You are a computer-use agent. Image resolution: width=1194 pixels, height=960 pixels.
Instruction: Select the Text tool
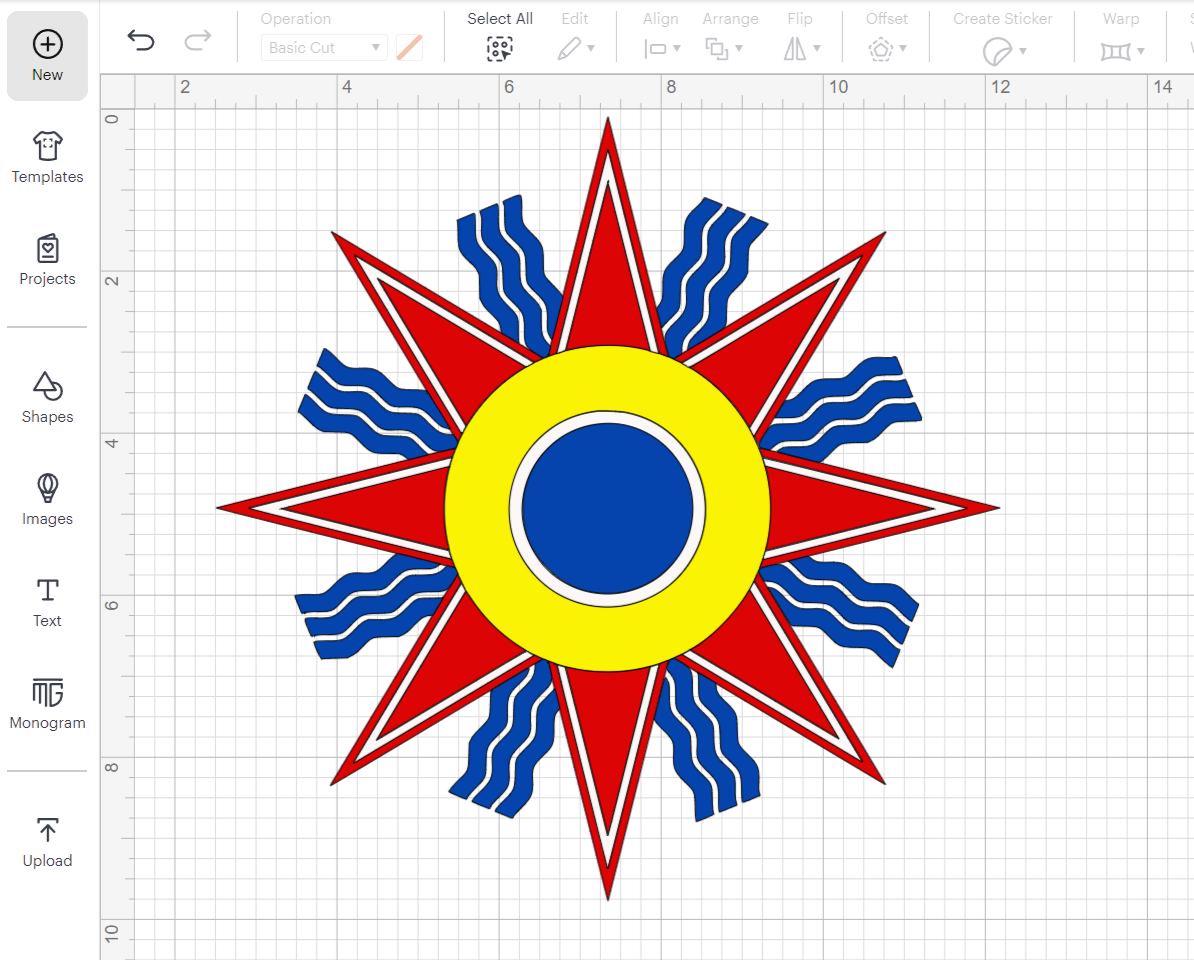pyautogui.click(x=47, y=602)
